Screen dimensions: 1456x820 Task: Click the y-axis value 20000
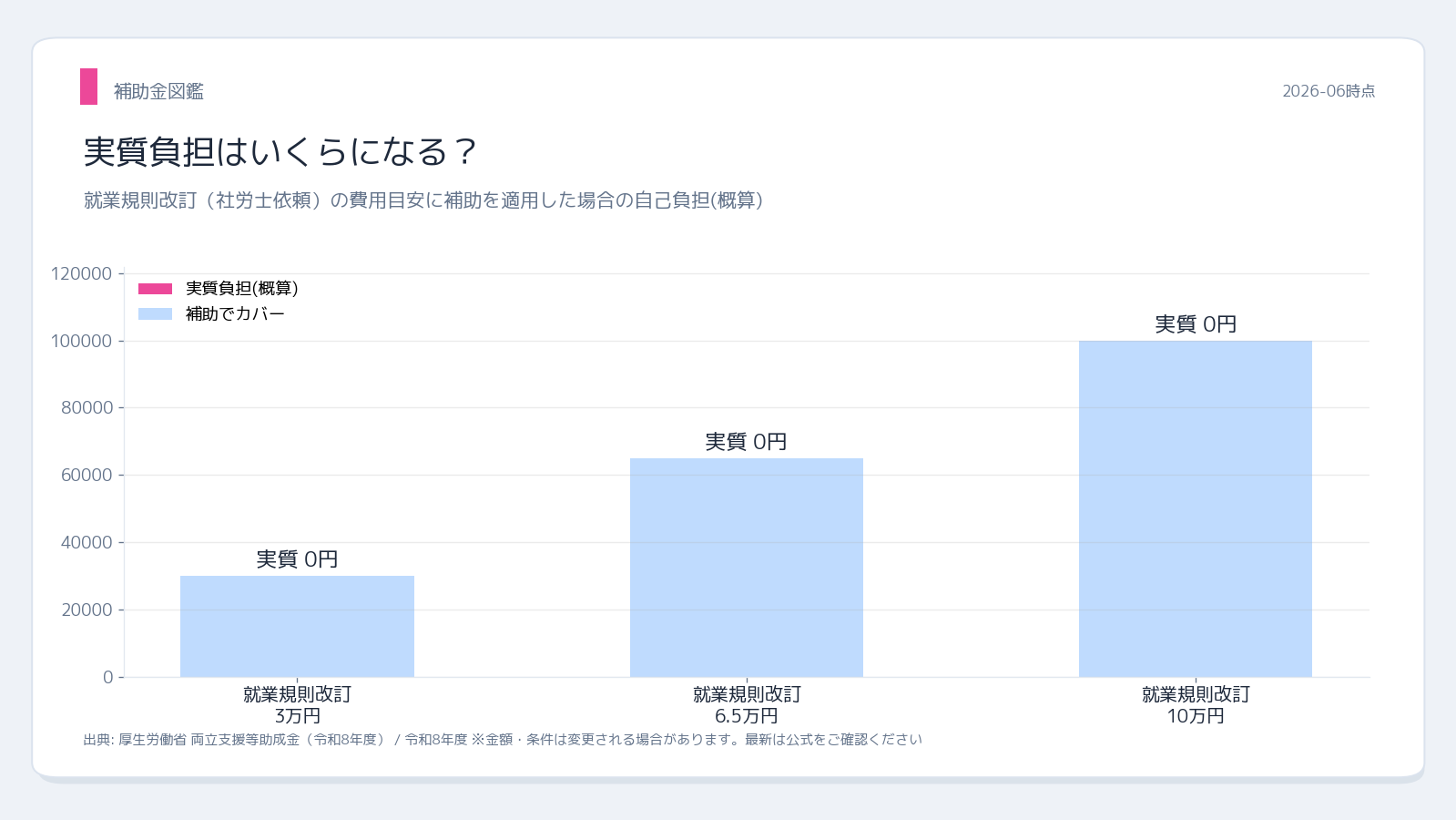(87, 610)
